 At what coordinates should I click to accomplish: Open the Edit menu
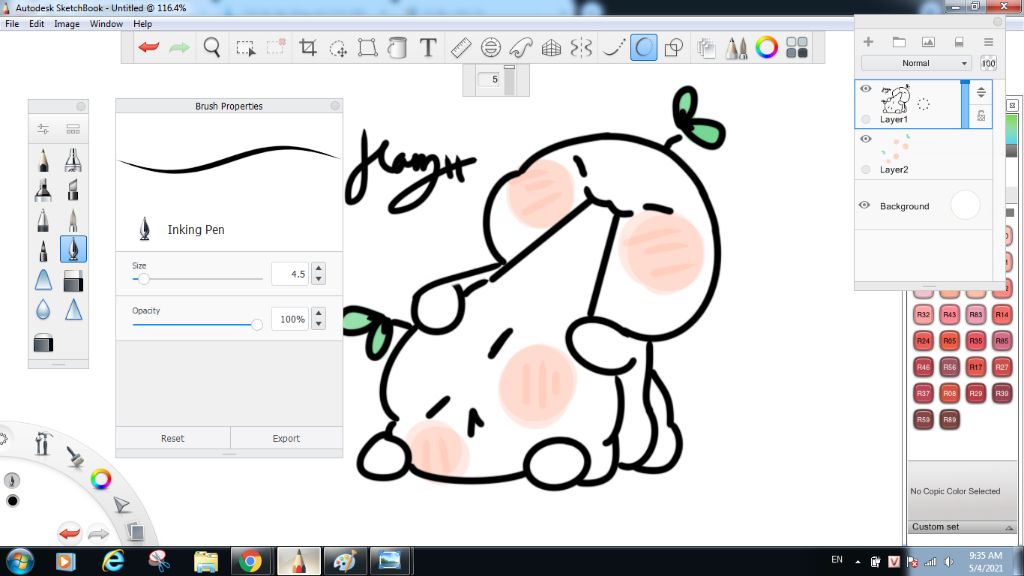point(37,24)
